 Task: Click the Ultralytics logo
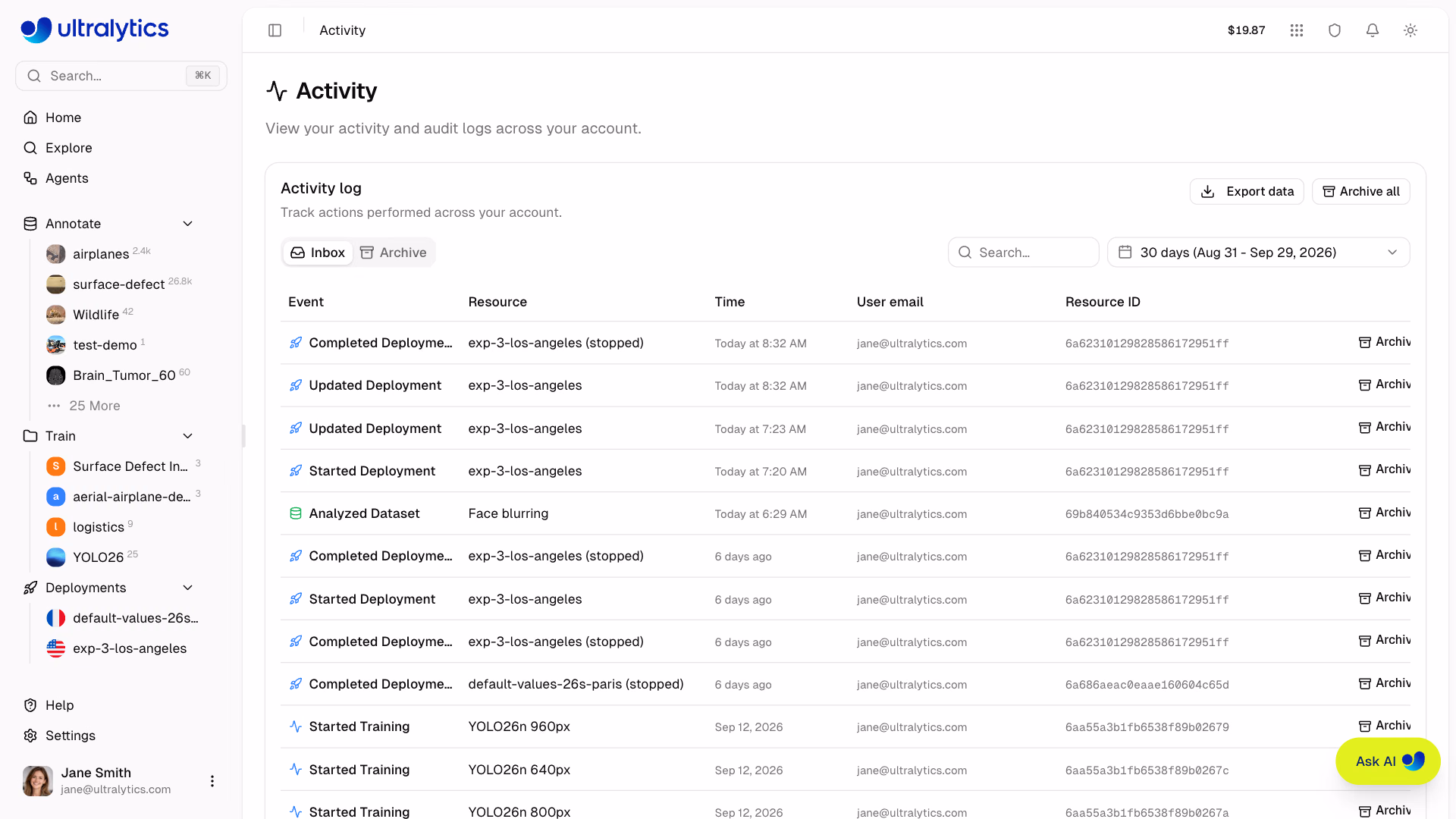[x=95, y=30]
